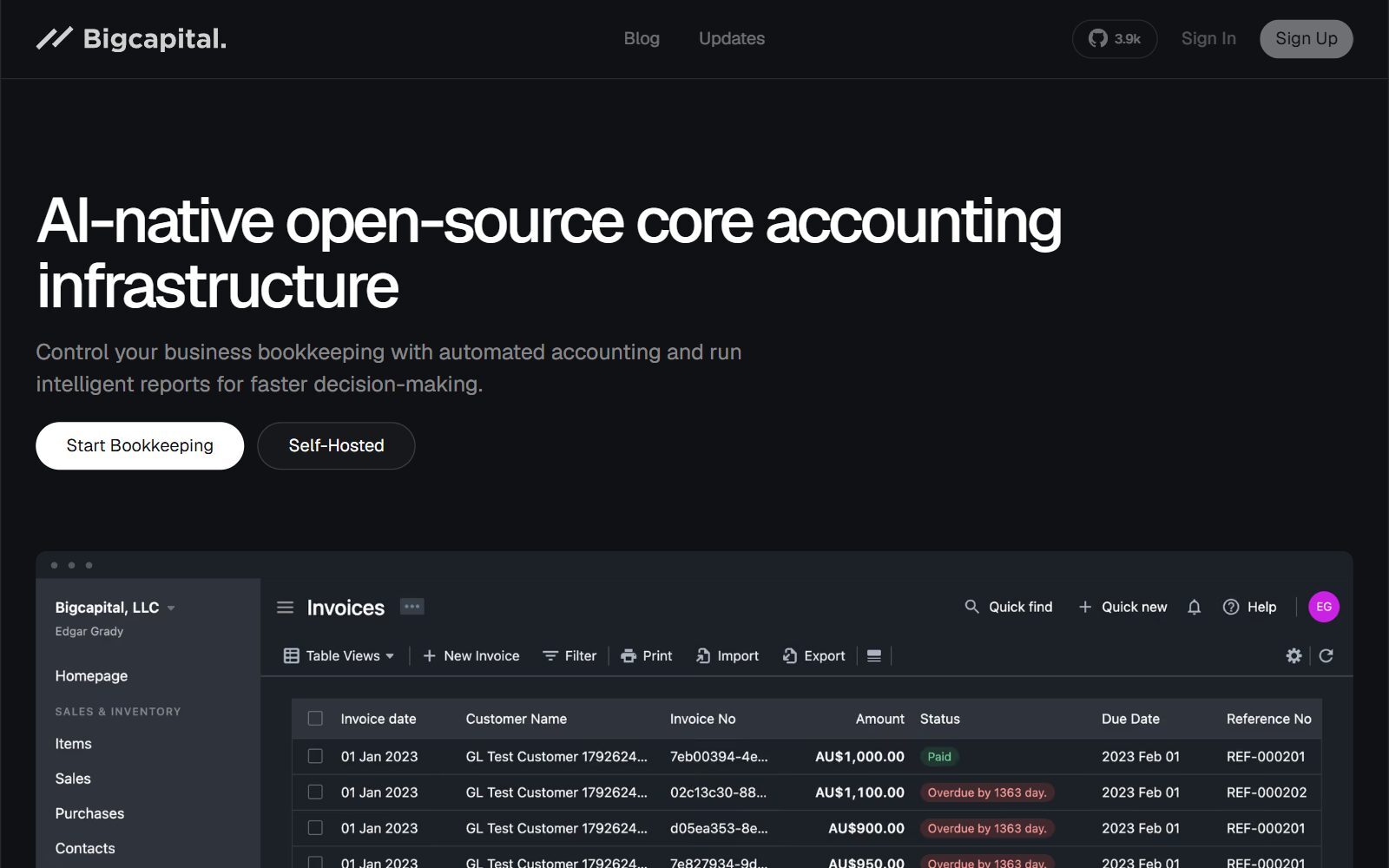Viewport: 1389px width, 868px height.
Task: Open Sales in the sidebar
Action: (73, 779)
